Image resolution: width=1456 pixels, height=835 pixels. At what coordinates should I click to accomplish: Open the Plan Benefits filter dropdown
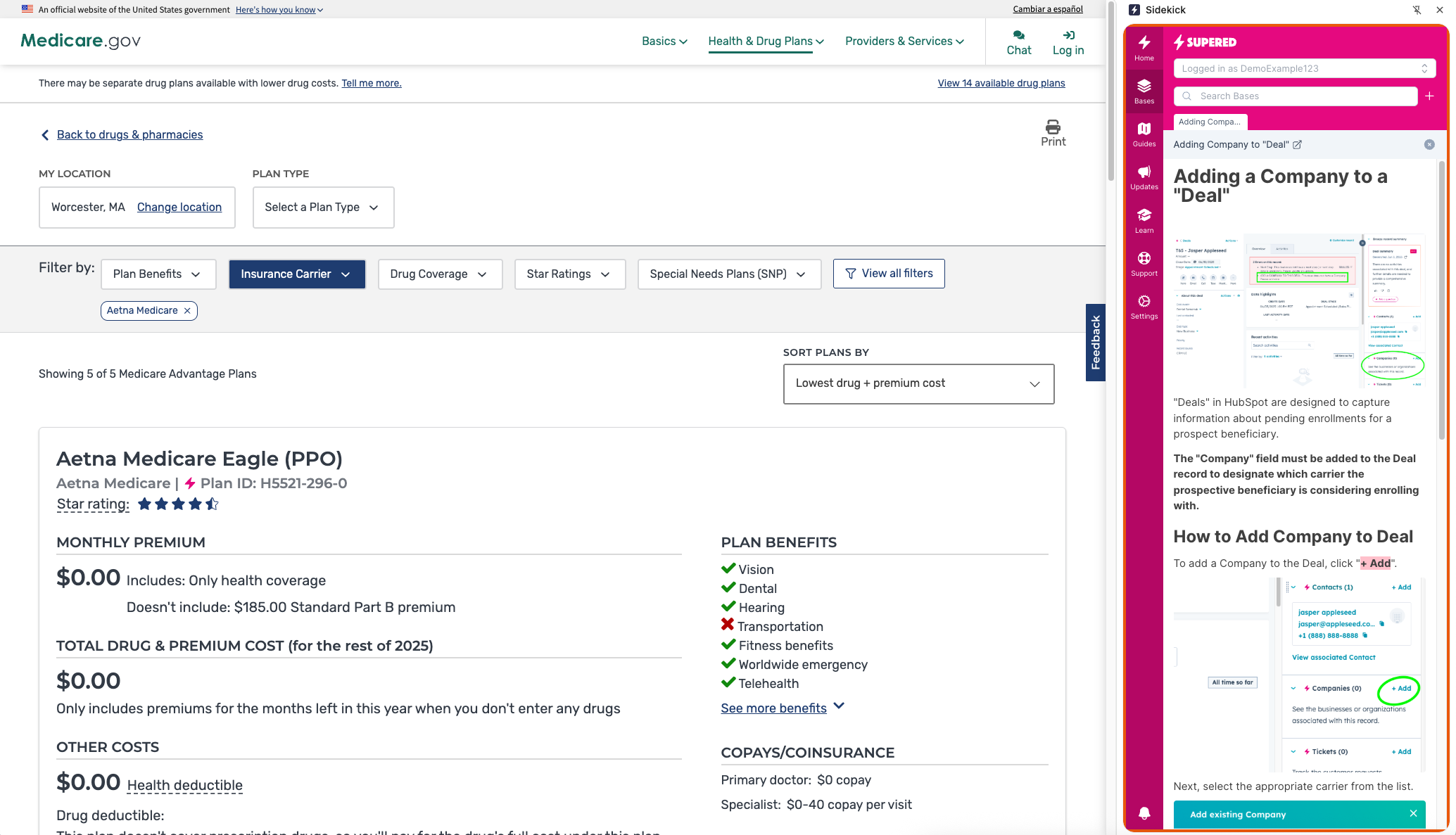pyautogui.click(x=158, y=274)
